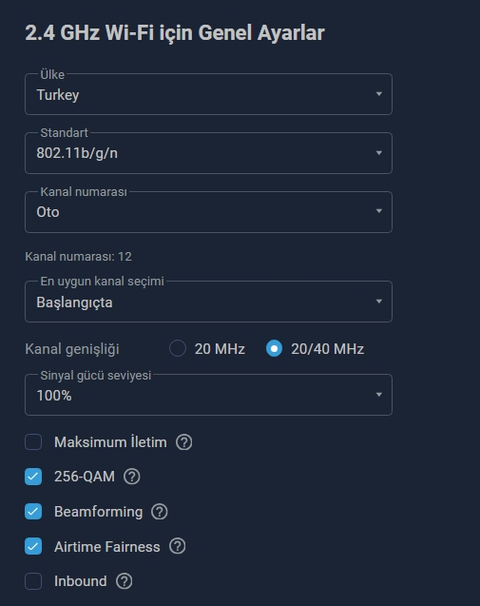
Task: Click the Beamforming help question mark
Action: 159,512
